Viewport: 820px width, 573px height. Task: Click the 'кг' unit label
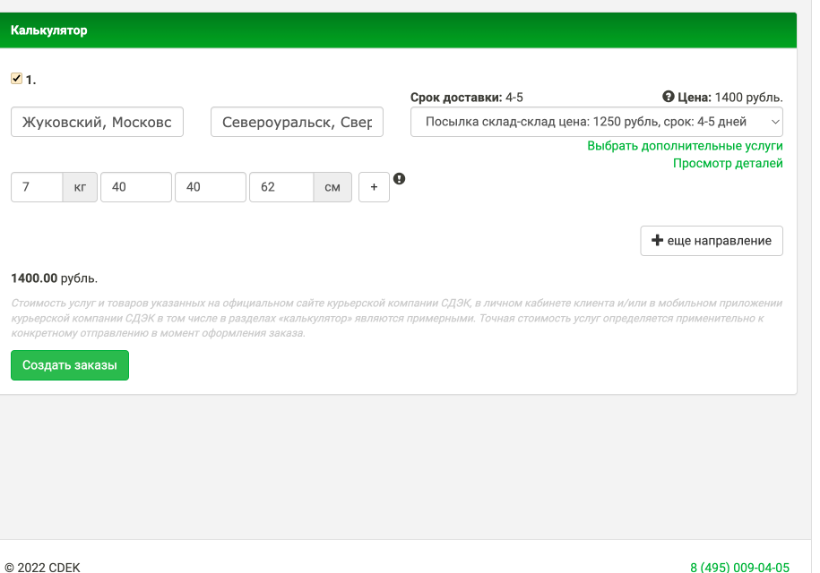(80, 187)
